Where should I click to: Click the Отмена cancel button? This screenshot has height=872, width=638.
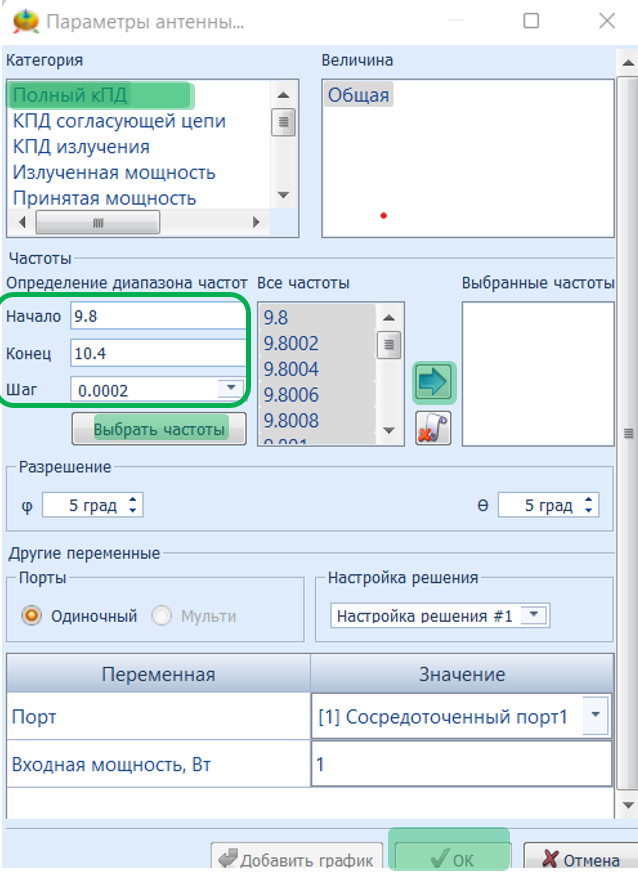click(x=576, y=858)
